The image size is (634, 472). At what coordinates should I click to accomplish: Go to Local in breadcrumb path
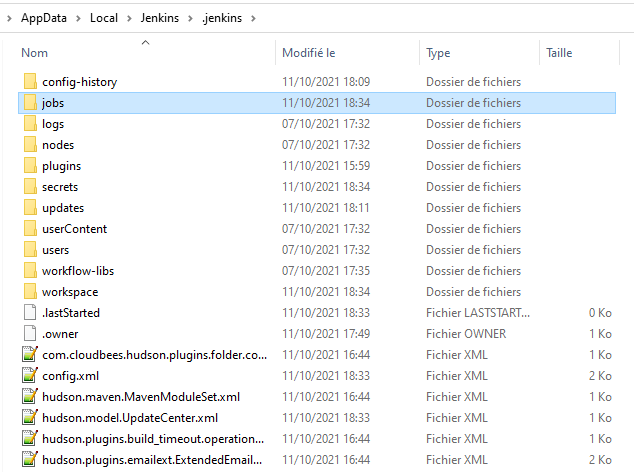103,18
